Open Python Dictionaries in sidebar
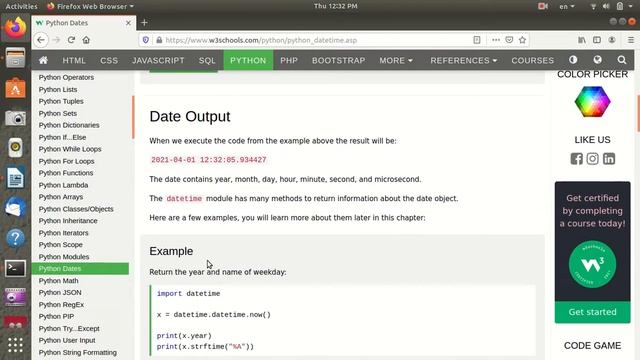Screen dimensions: 640x360 point(69,125)
